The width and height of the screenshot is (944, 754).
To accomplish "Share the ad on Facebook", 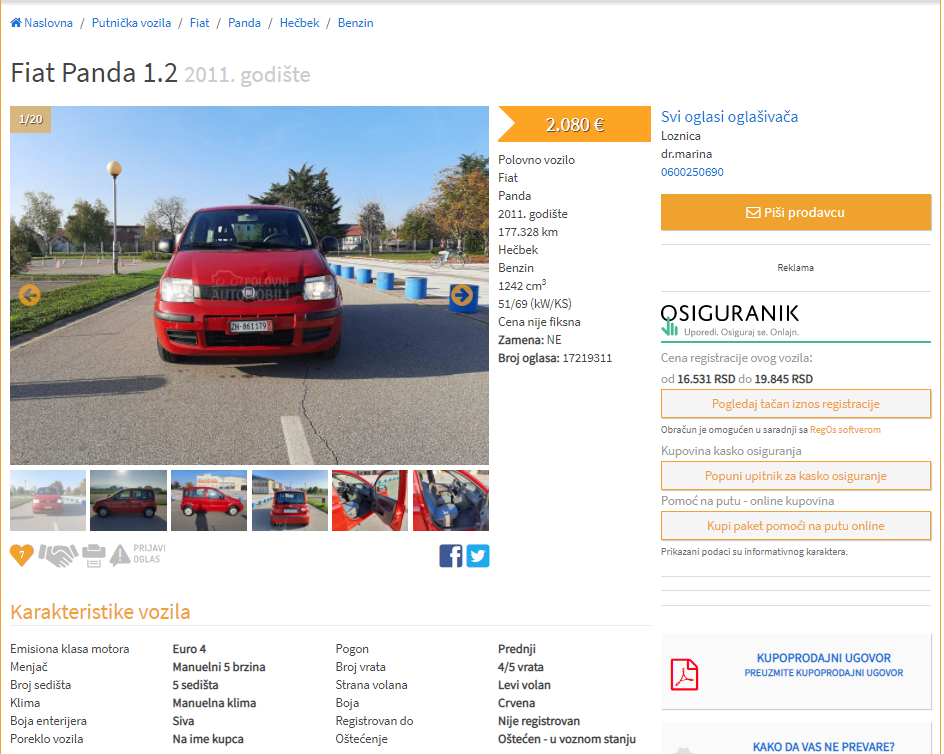I will pyautogui.click(x=450, y=556).
